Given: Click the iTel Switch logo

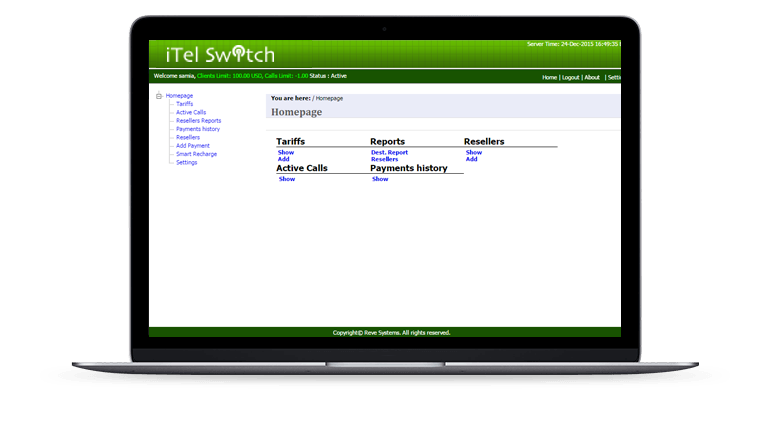Looking at the screenshot, I should point(212,54).
